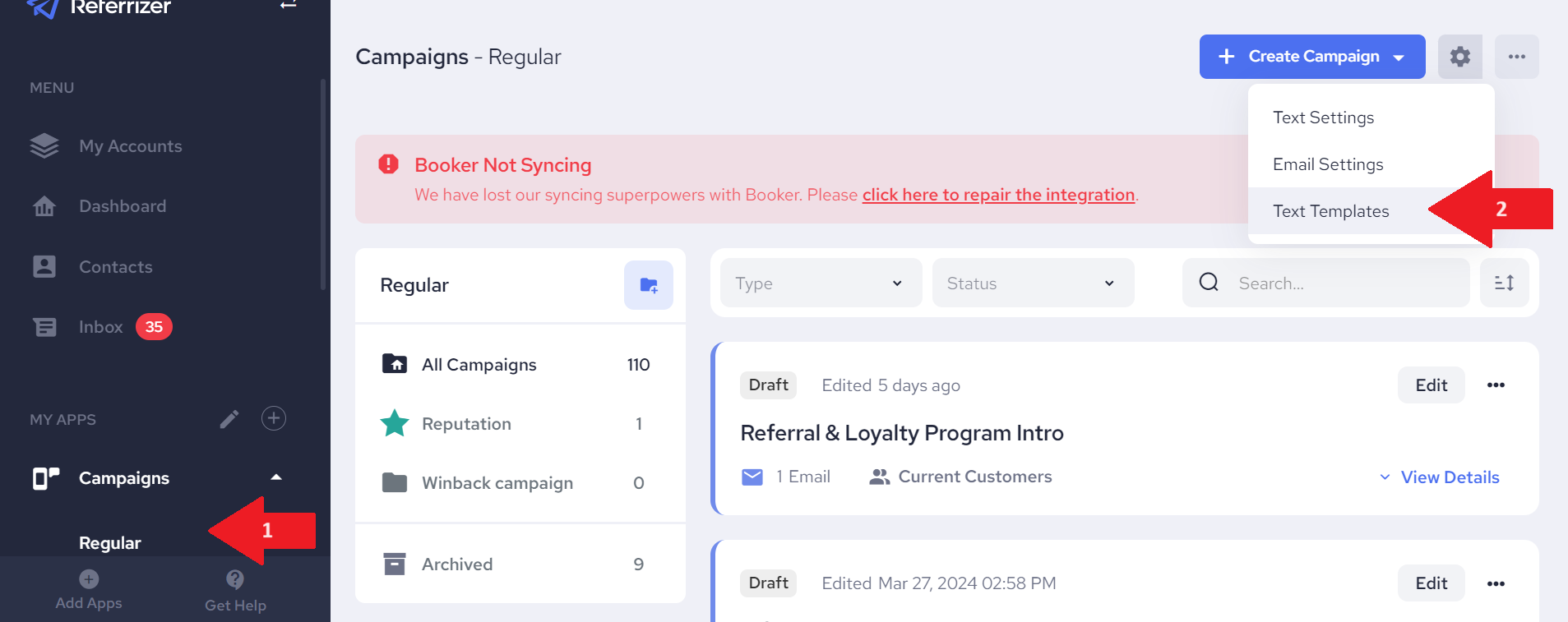Screen dimensions: 1568x622
Task: Open Get Help question mark icon
Action: (x=235, y=579)
